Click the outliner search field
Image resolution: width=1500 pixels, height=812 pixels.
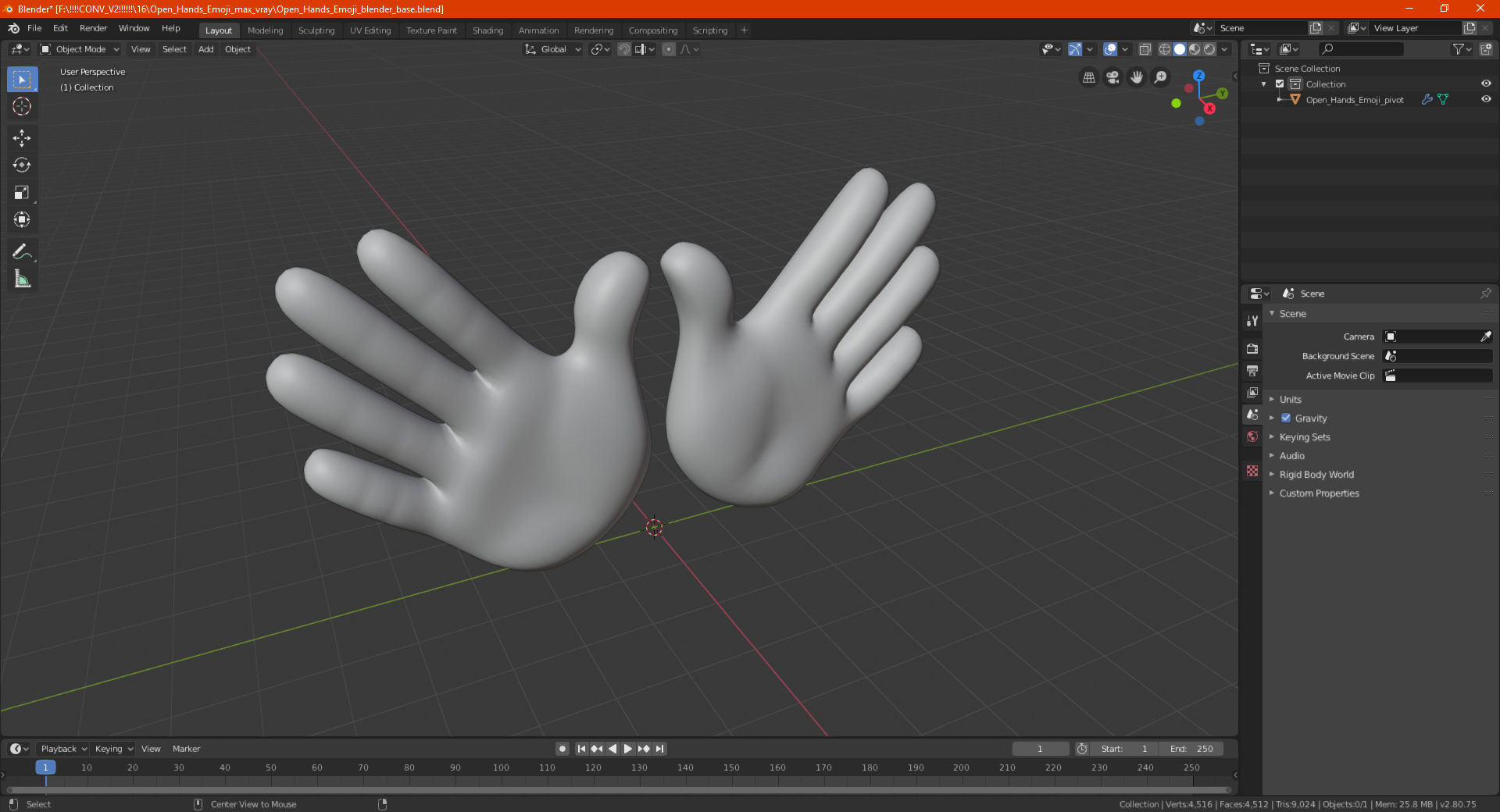coord(1360,49)
